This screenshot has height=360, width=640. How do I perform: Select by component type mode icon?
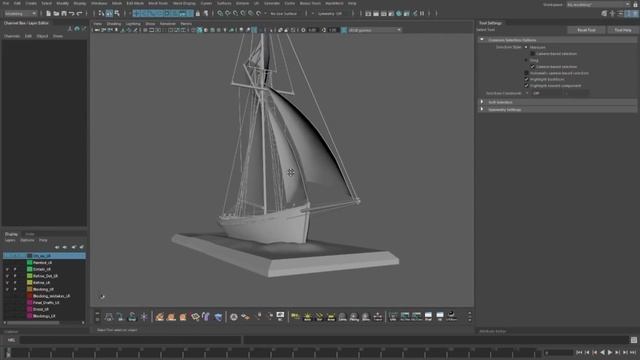[x=117, y=13]
